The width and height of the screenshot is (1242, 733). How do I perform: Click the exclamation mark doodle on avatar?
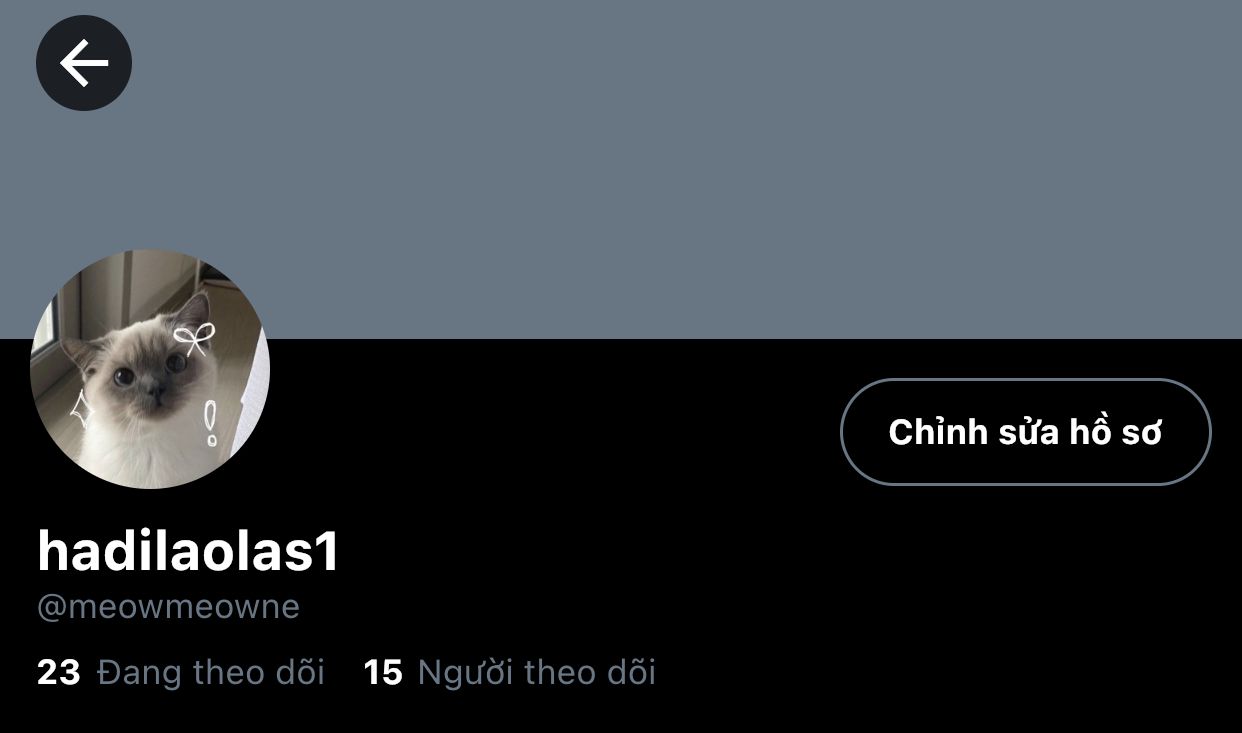210,423
